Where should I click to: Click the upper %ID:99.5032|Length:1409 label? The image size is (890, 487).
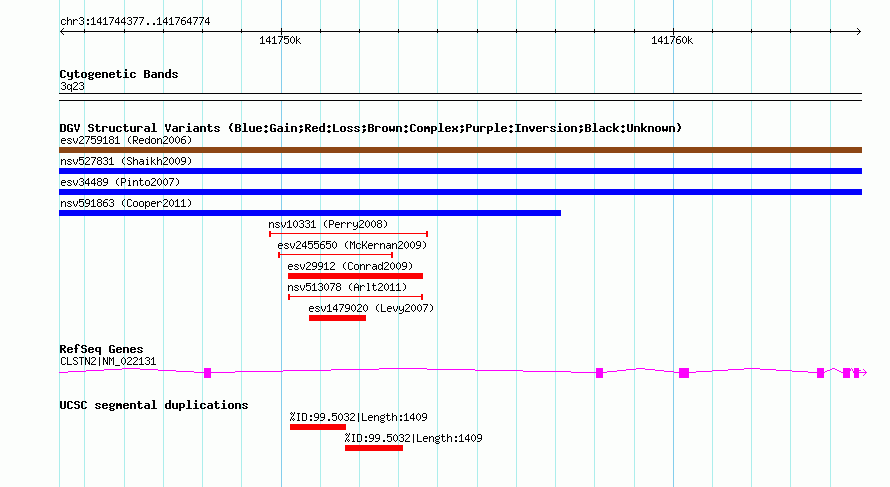(x=358, y=417)
